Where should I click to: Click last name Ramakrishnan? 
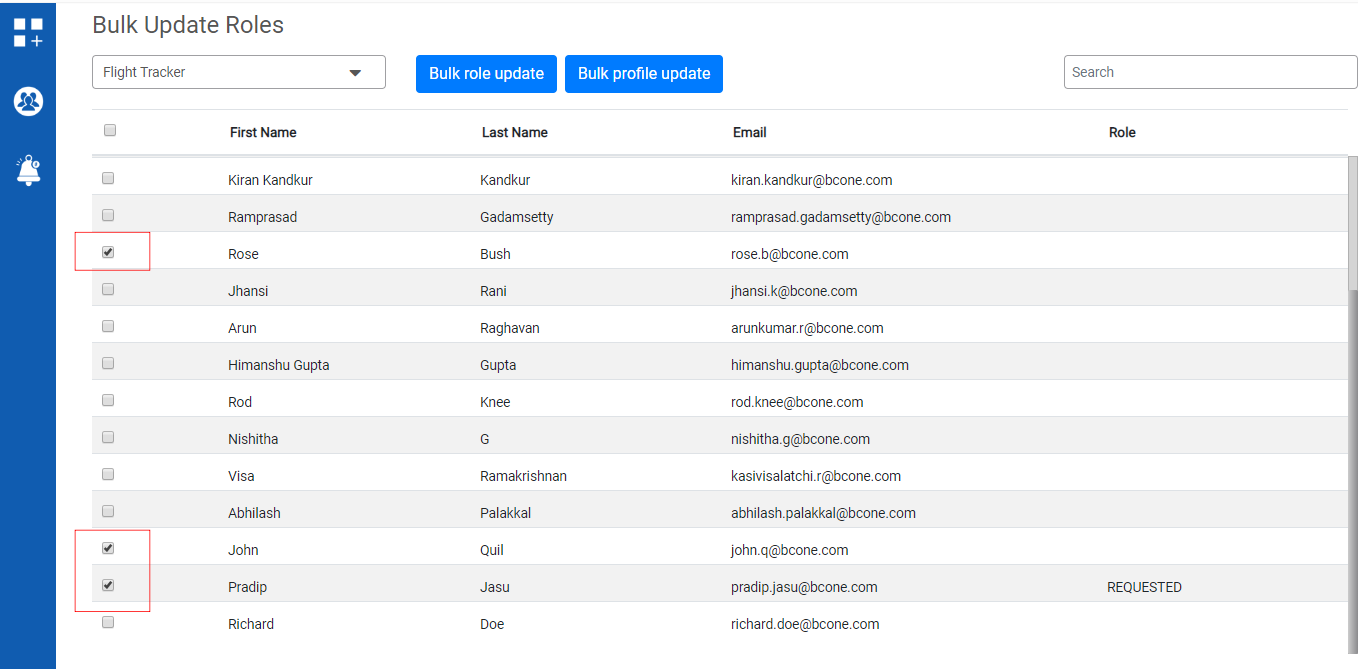click(x=523, y=476)
